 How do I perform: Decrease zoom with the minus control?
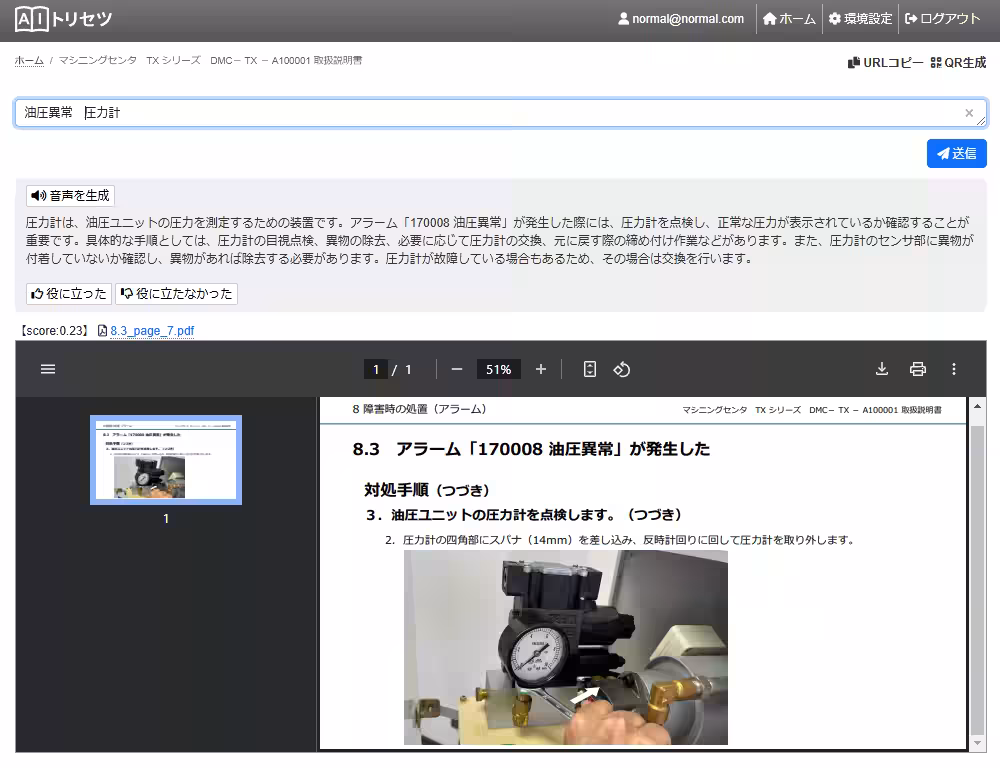click(456, 369)
